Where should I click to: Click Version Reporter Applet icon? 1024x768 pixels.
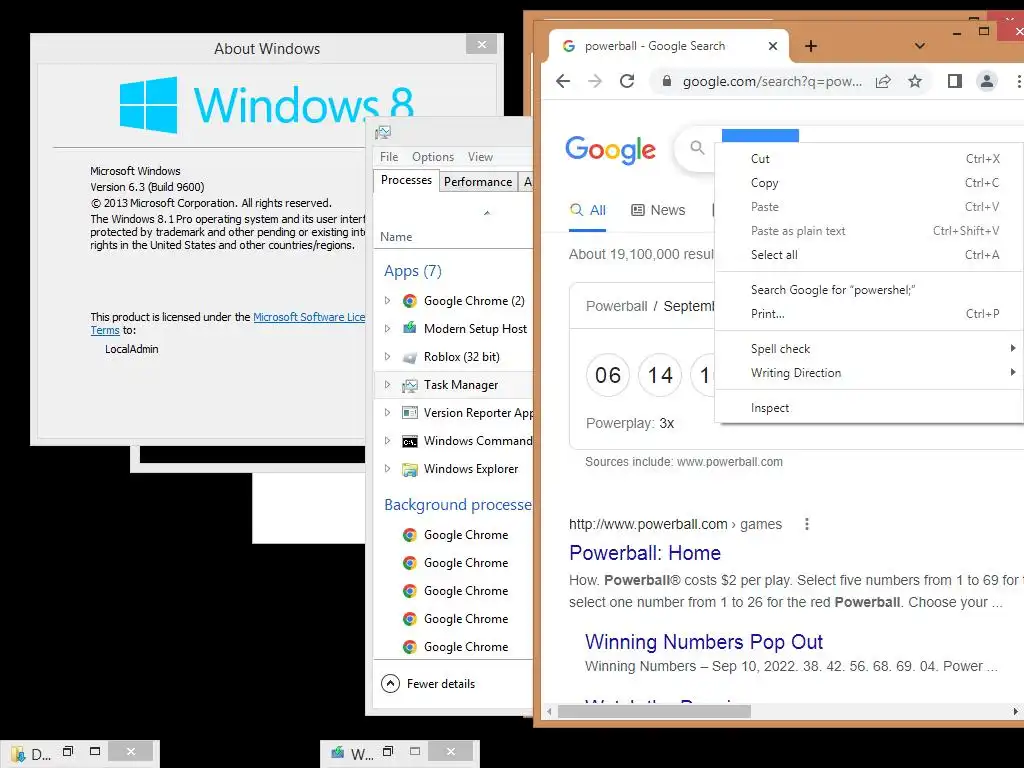409,413
